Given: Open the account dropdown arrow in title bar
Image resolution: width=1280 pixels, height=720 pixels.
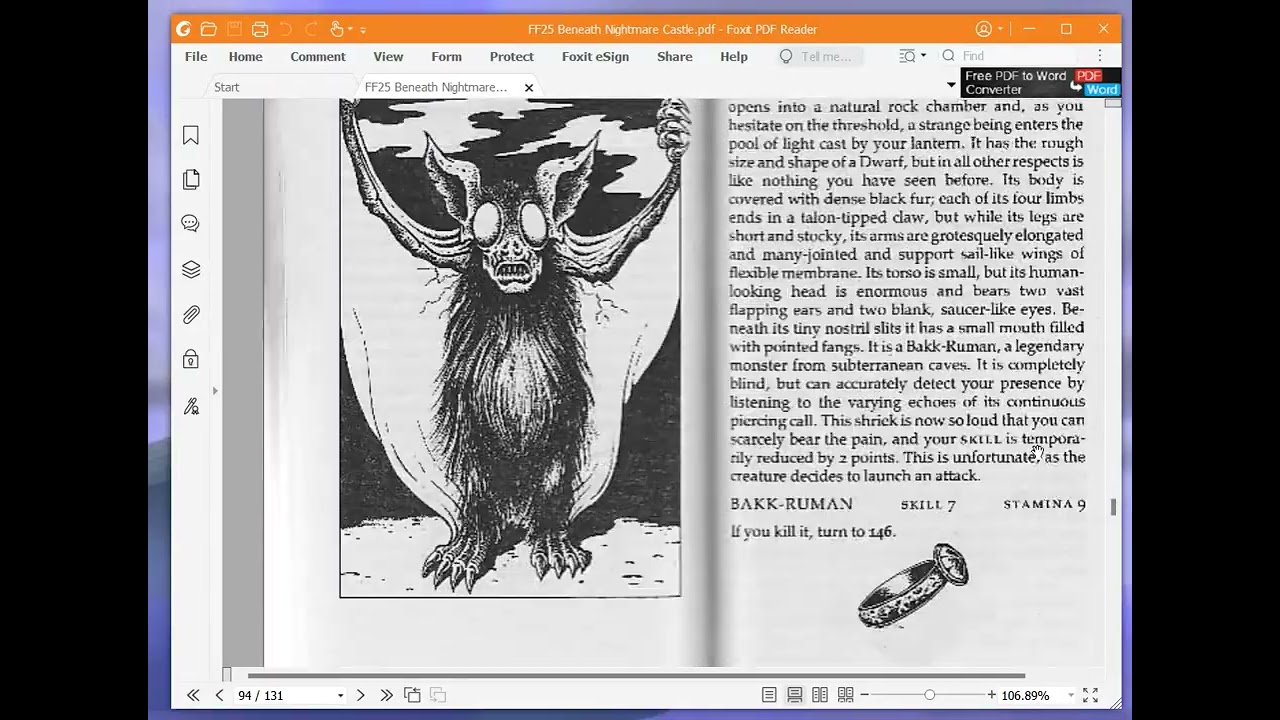Looking at the screenshot, I should coord(1002,30).
